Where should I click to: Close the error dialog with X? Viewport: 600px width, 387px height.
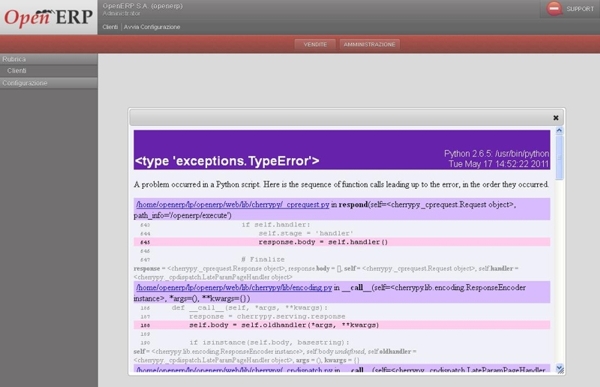[556, 118]
